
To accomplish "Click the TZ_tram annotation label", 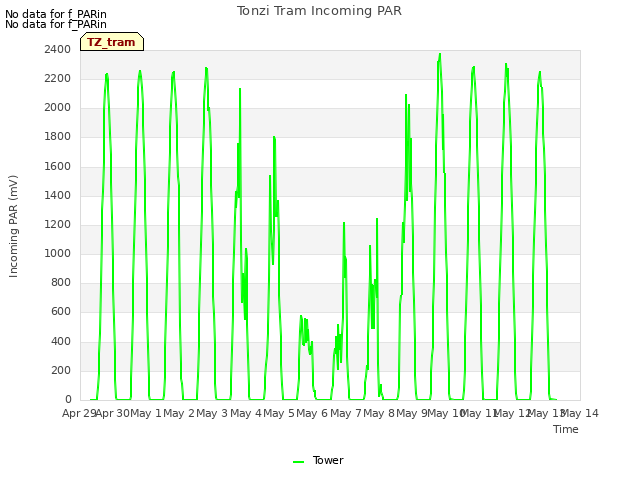I will pyautogui.click(x=111, y=42).
